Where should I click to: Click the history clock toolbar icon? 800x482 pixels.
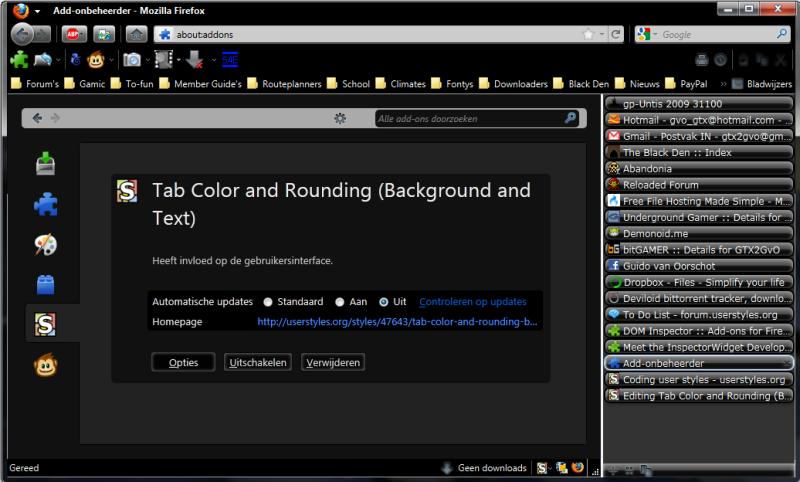click(720, 60)
